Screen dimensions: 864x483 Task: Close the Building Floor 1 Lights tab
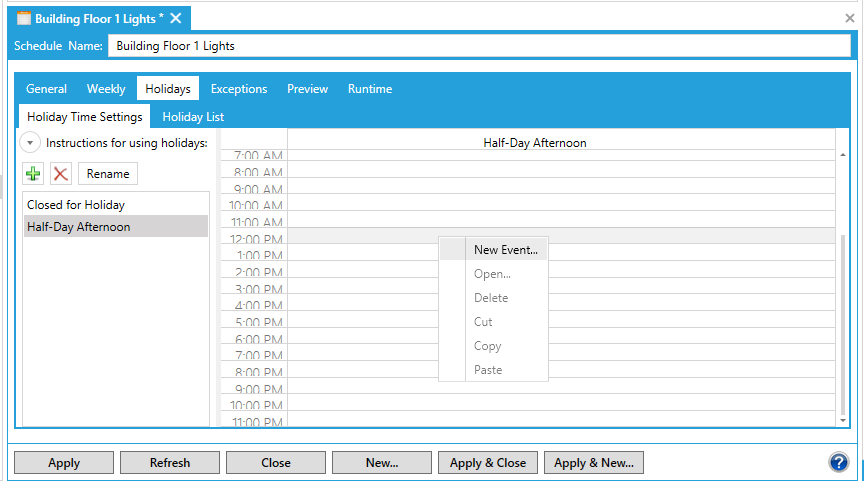176,19
